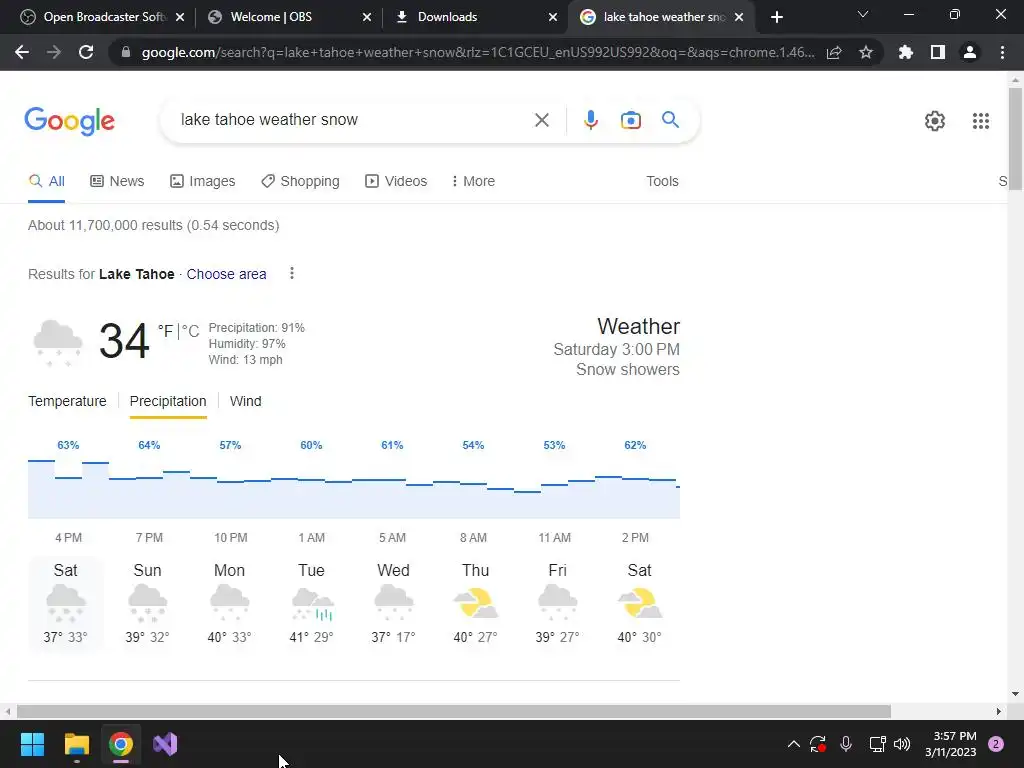This screenshot has width=1024, height=768.
Task: Select the Tuesday forecast
Action: (312, 603)
